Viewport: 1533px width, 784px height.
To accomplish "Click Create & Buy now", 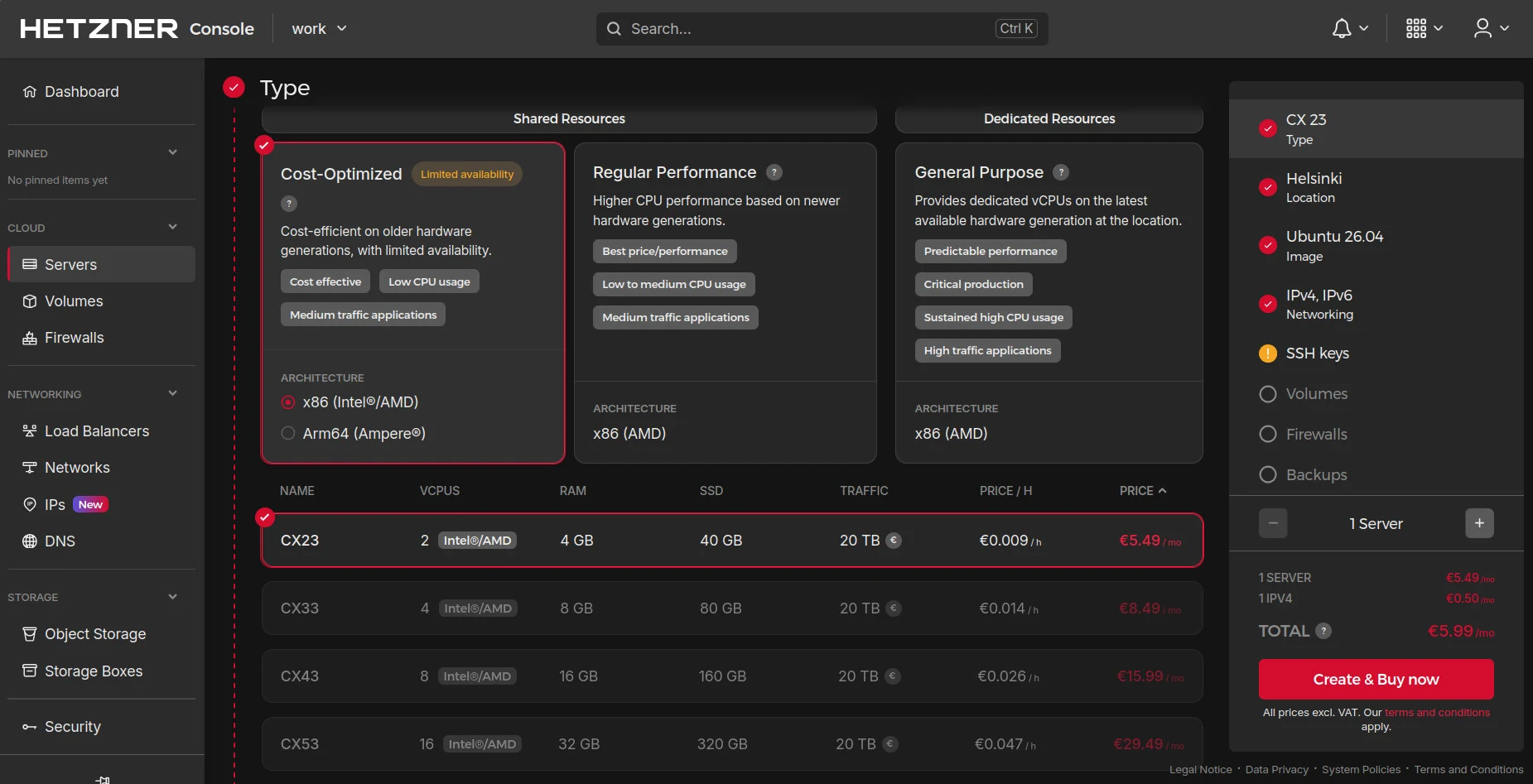I will [x=1376, y=680].
